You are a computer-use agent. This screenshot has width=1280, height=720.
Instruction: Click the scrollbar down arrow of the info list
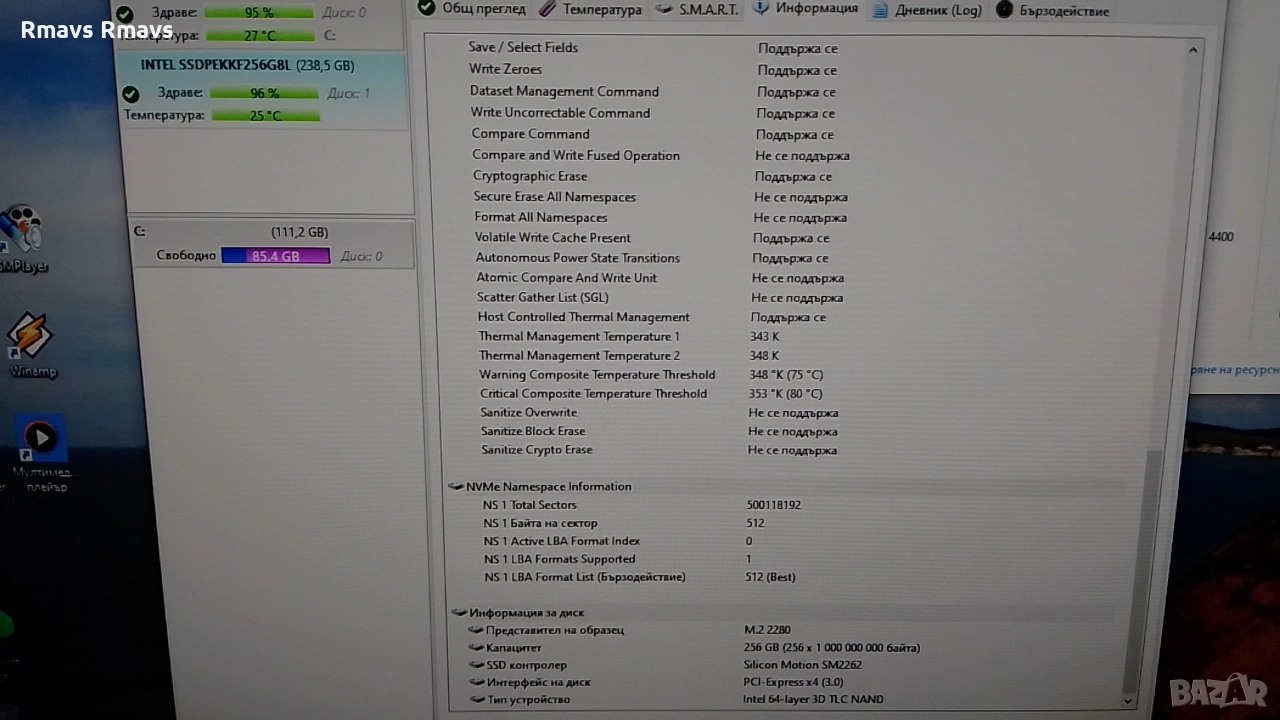(x=1128, y=701)
